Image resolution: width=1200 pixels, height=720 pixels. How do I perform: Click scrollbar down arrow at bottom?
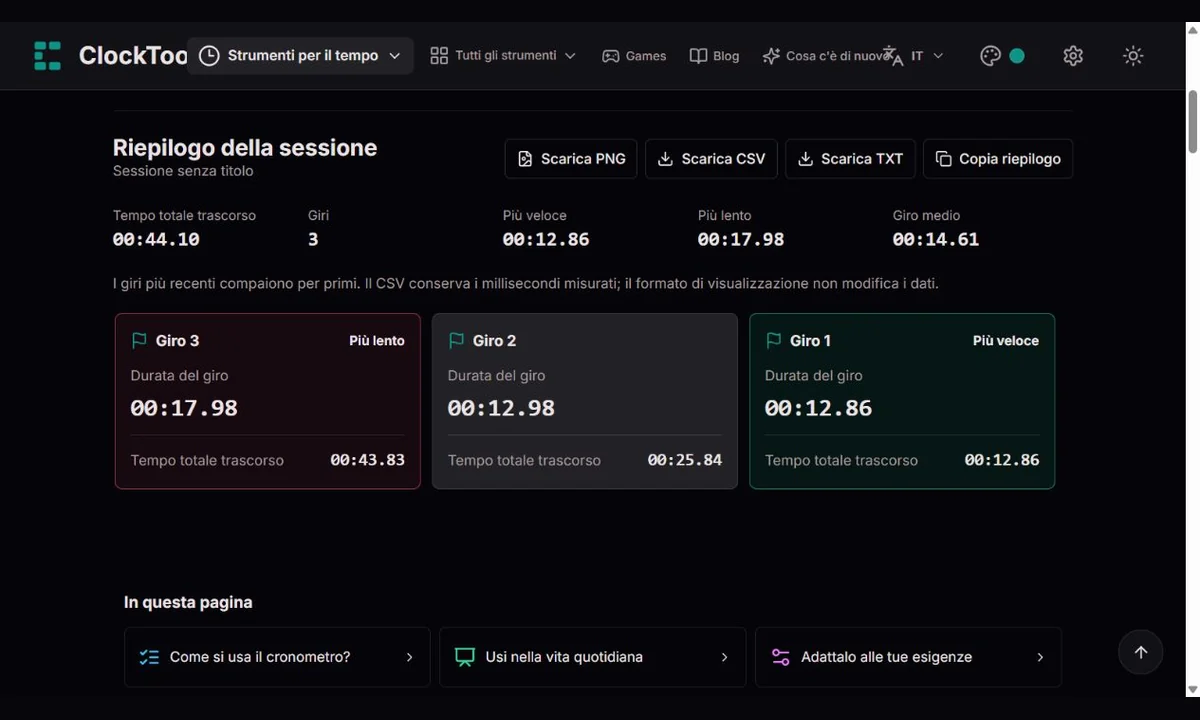[x=1192, y=689]
